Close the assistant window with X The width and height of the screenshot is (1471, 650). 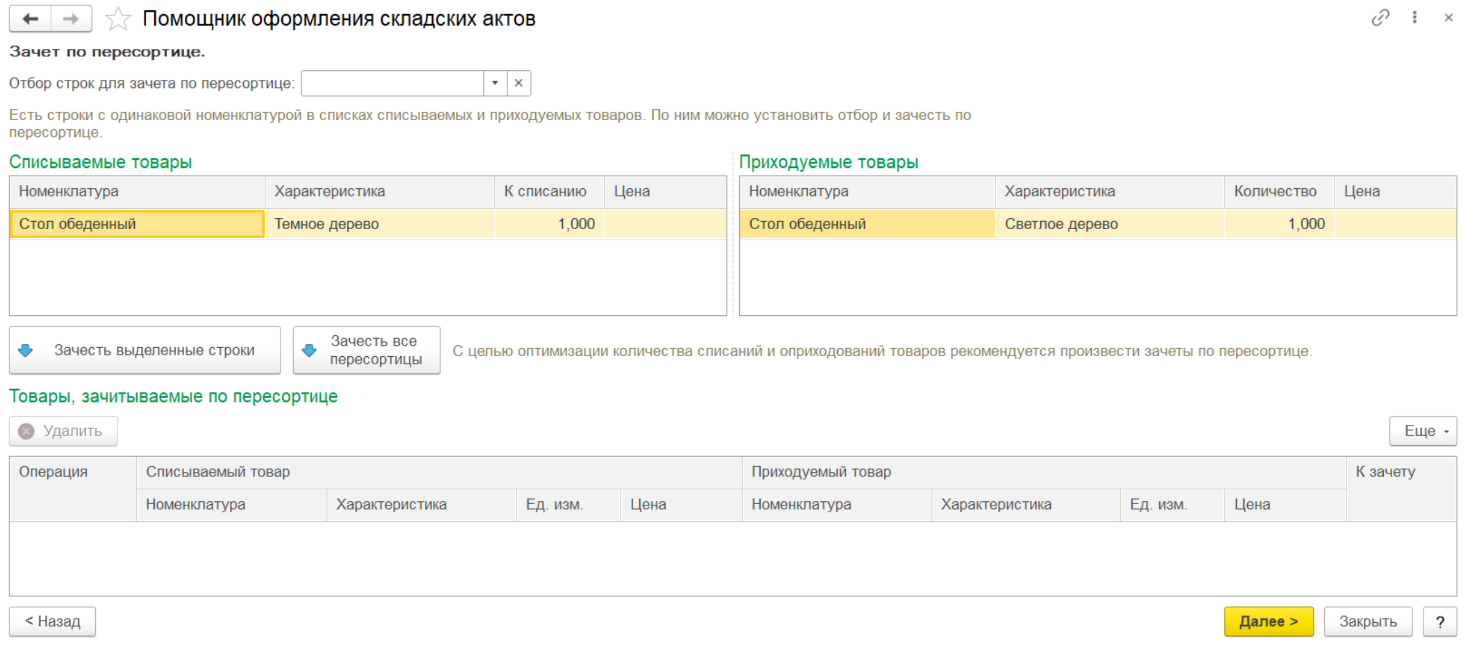[1448, 17]
